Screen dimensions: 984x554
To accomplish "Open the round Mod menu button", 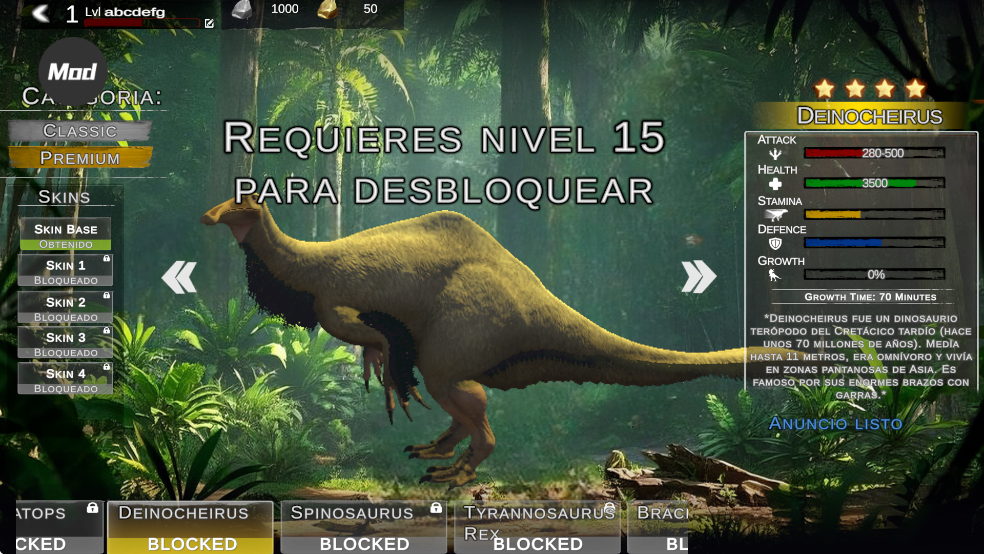I will 72,71.
